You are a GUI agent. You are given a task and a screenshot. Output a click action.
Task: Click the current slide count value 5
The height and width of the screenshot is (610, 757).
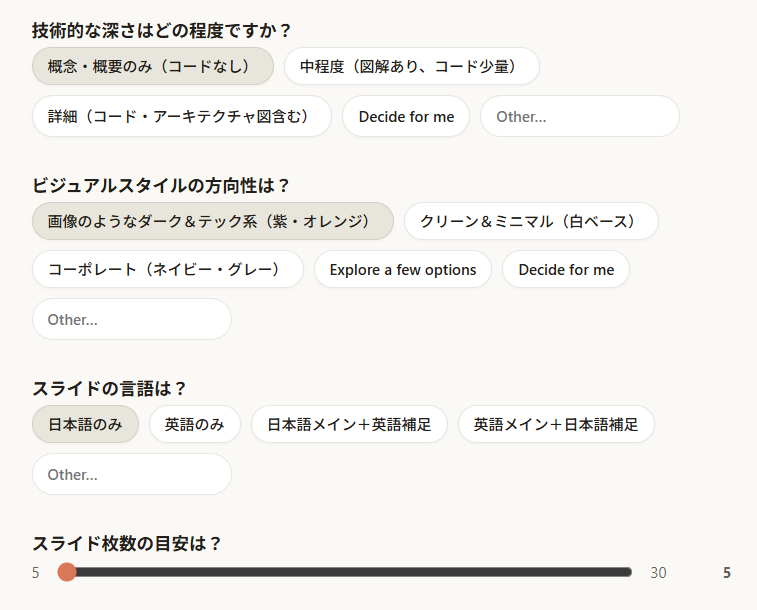[727, 573]
